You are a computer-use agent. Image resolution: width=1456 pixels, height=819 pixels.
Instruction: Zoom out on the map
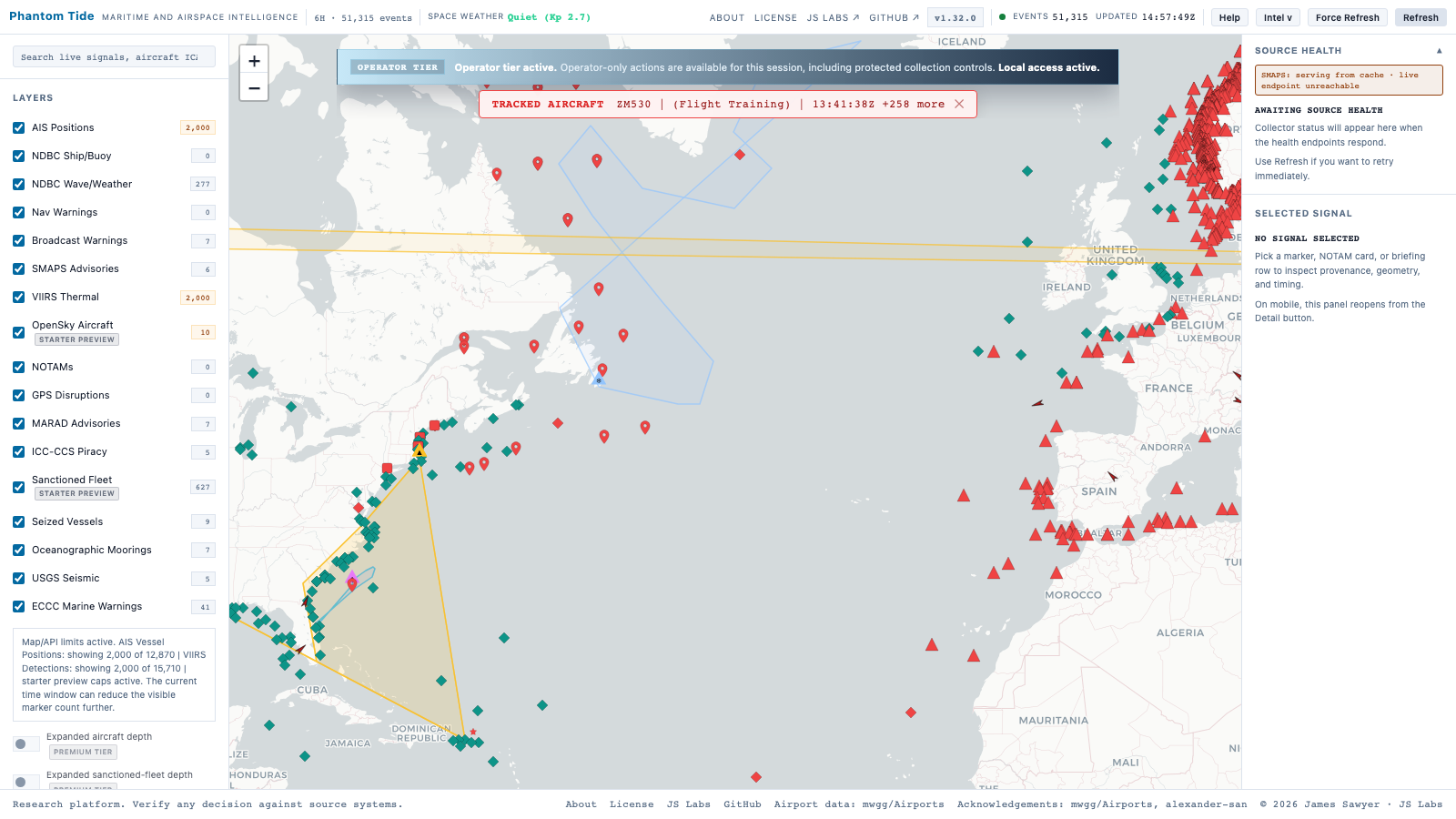254,88
